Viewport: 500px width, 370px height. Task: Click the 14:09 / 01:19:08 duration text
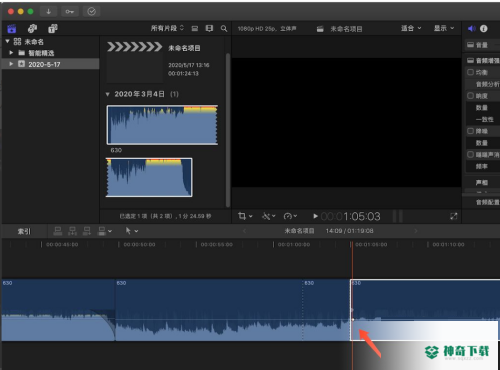[349, 231]
